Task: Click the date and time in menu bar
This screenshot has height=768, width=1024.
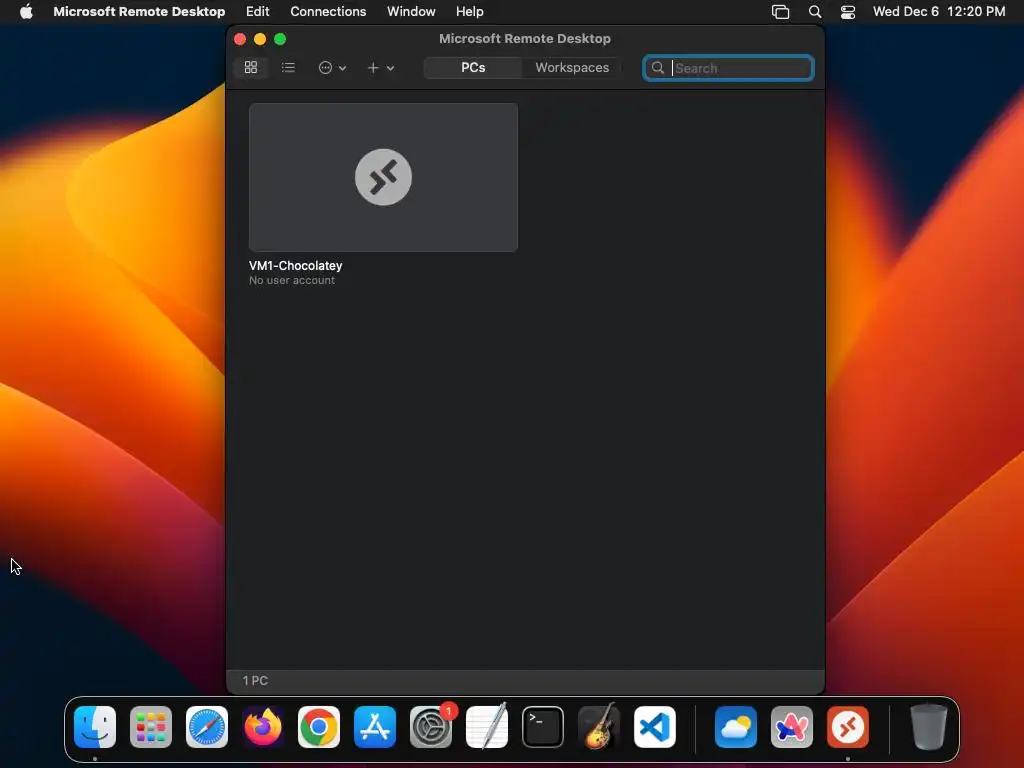Action: (938, 11)
